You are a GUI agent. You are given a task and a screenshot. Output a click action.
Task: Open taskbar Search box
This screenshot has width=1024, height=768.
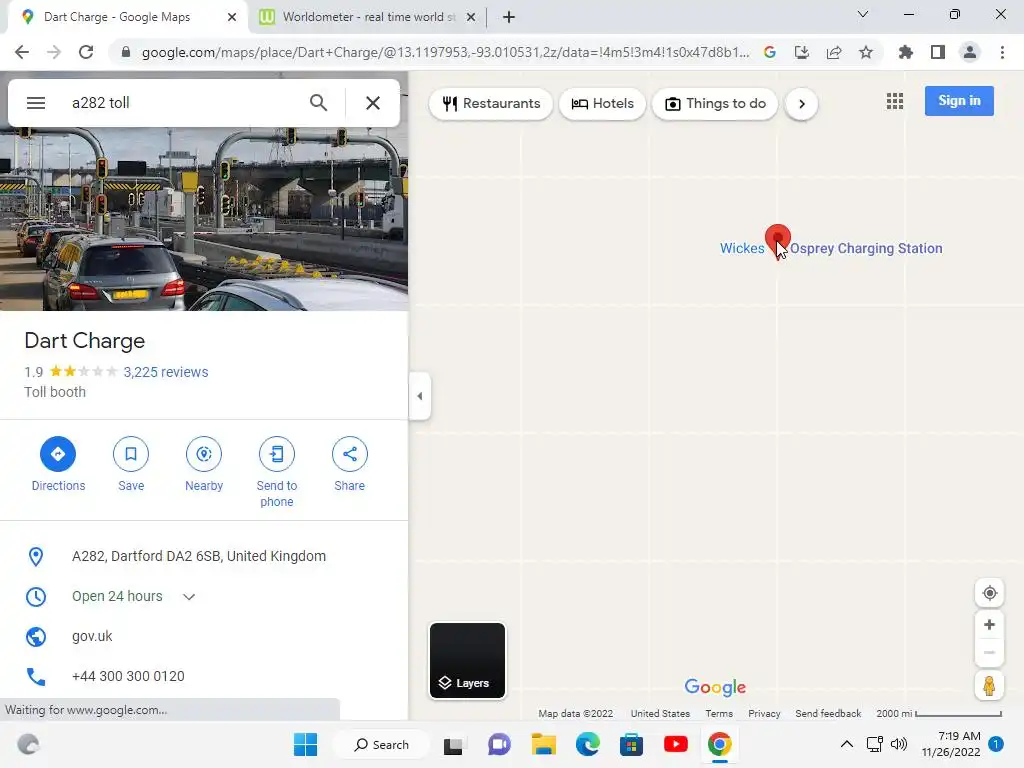[381, 744]
